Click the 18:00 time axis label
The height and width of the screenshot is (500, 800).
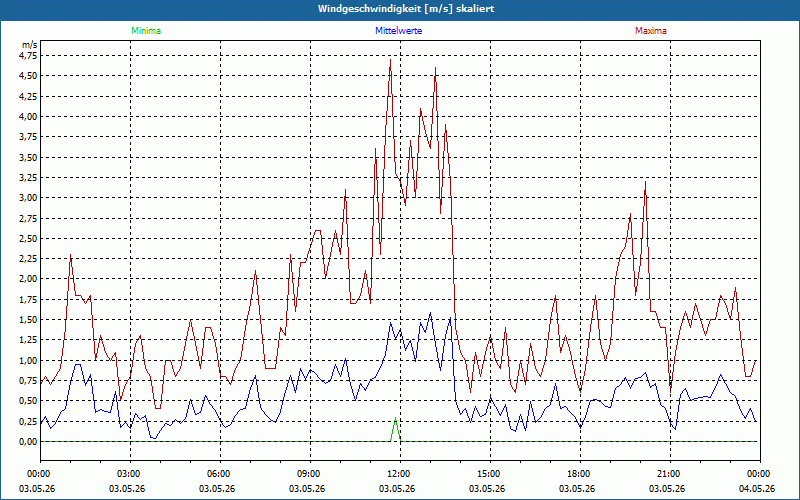(581, 474)
